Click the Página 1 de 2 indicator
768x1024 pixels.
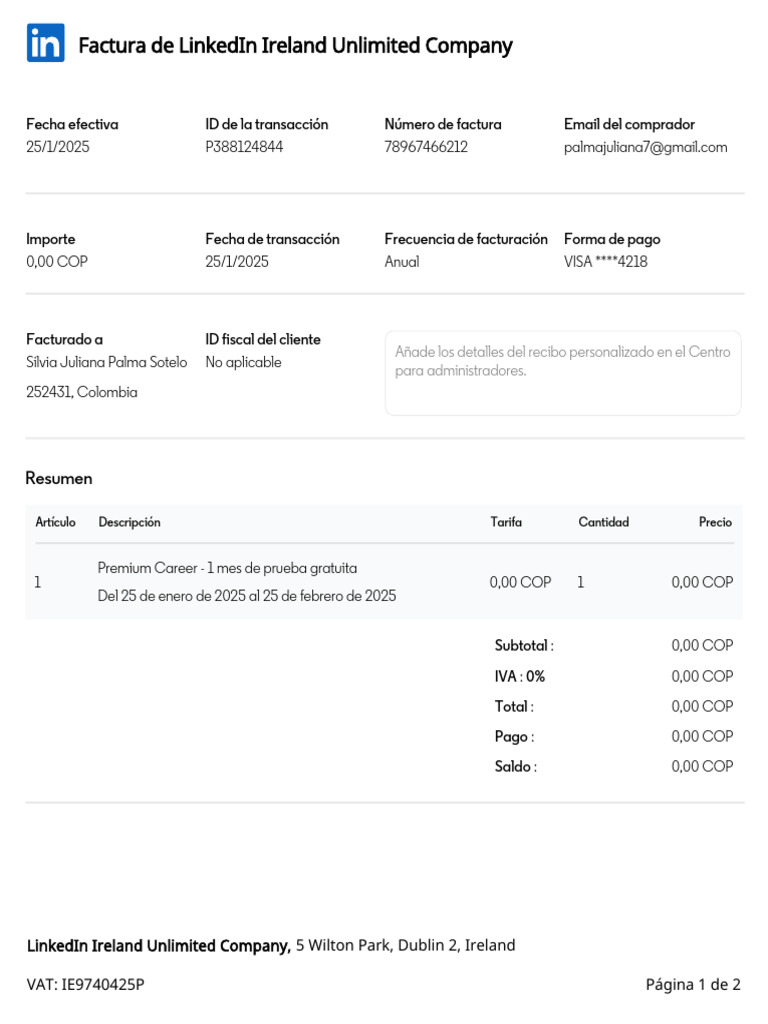pos(693,985)
